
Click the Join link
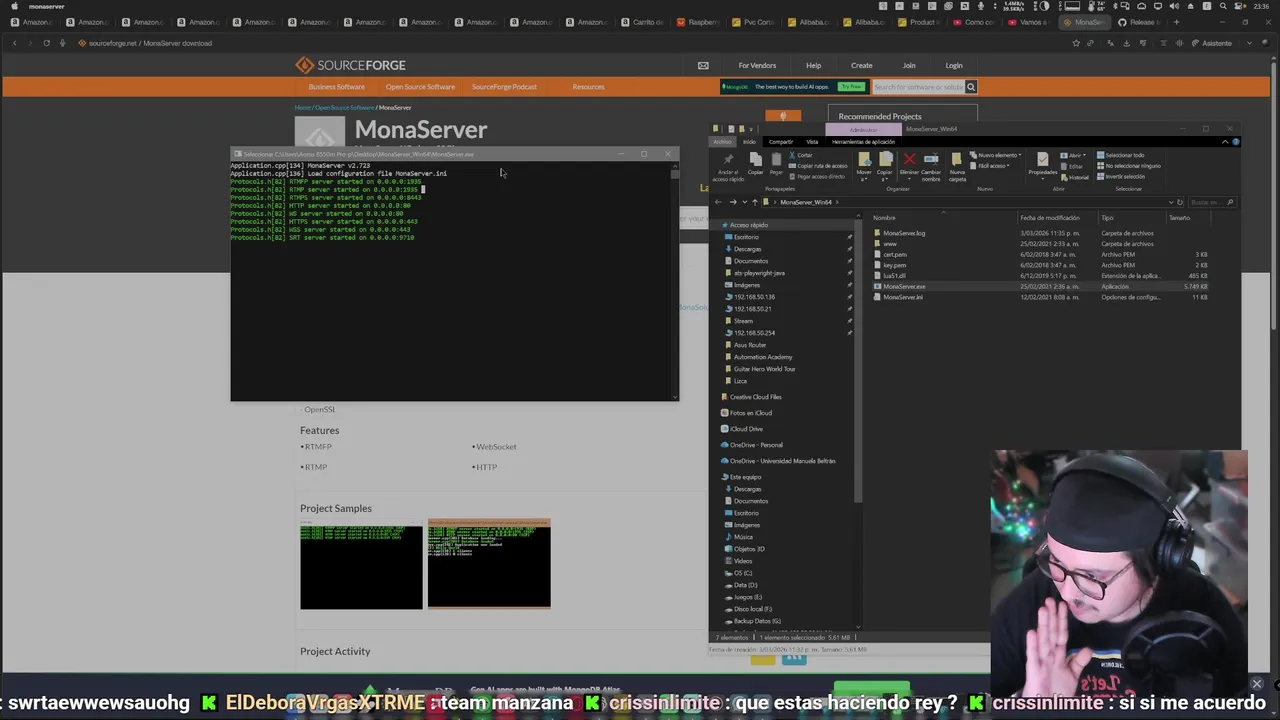tap(909, 65)
